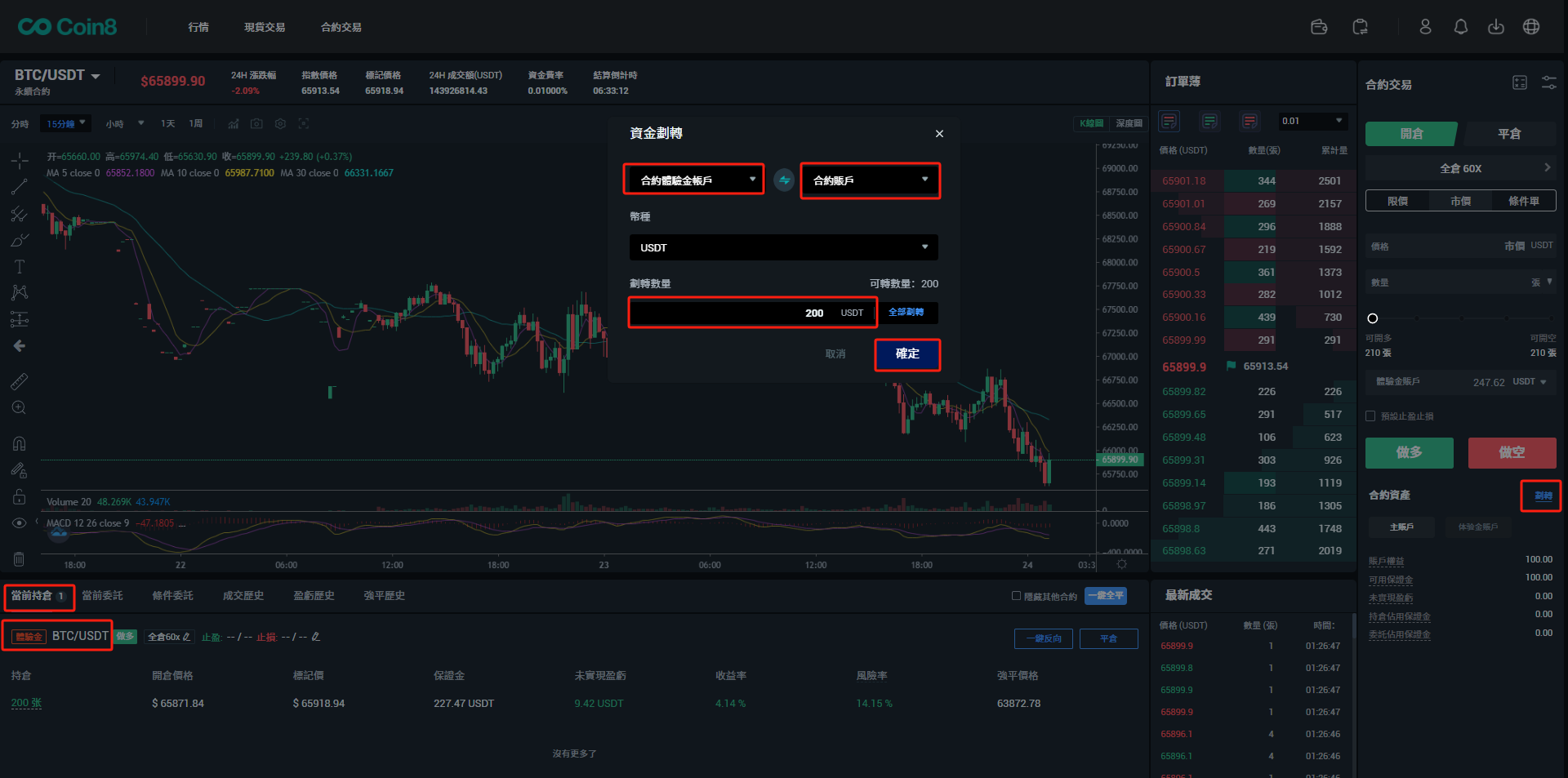Check the hide other contracts checkbox
This screenshot has width=1568, height=778.
click(x=1017, y=596)
